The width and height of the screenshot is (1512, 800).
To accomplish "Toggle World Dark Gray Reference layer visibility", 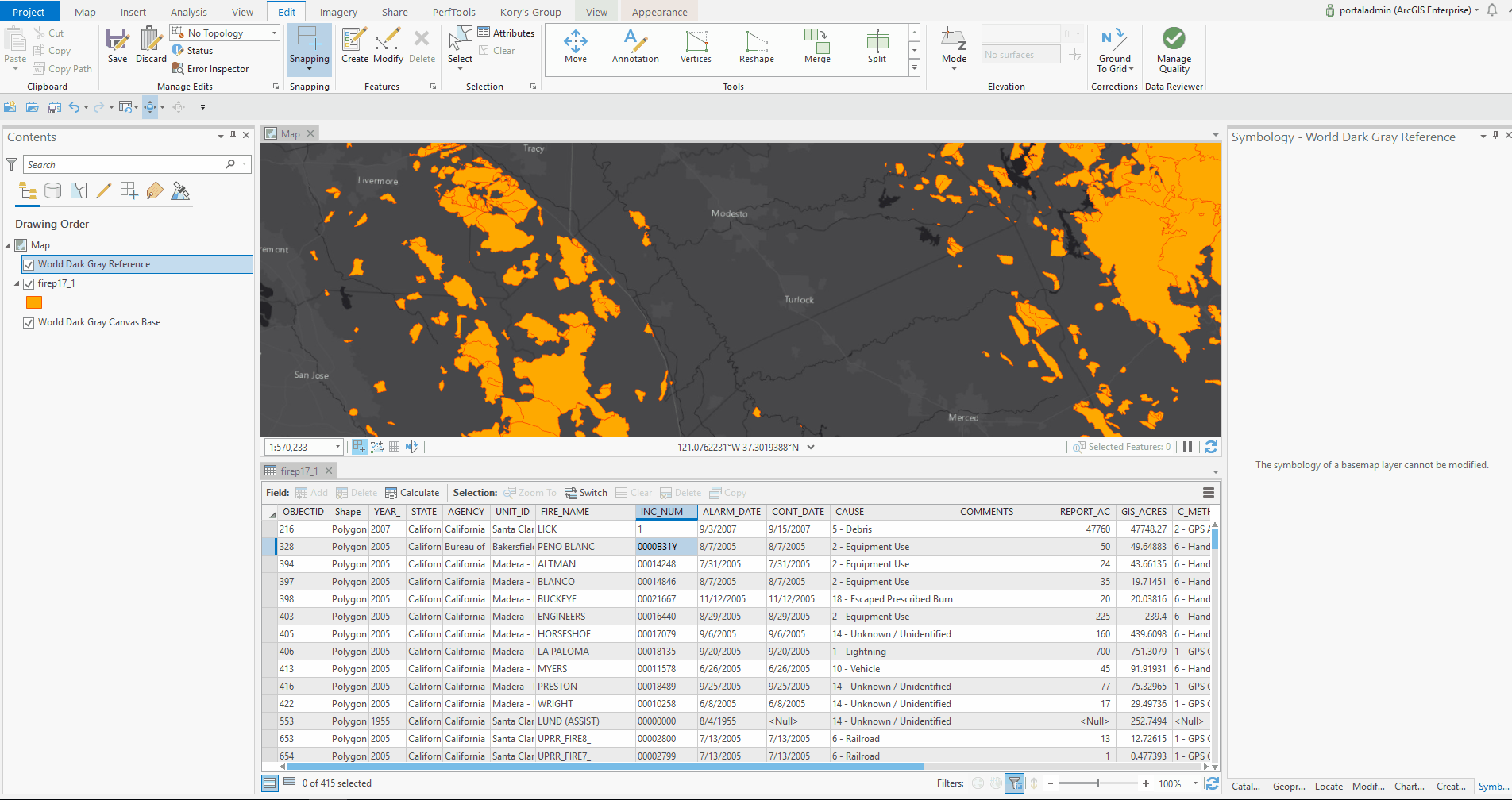I will (x=29, y=264).
